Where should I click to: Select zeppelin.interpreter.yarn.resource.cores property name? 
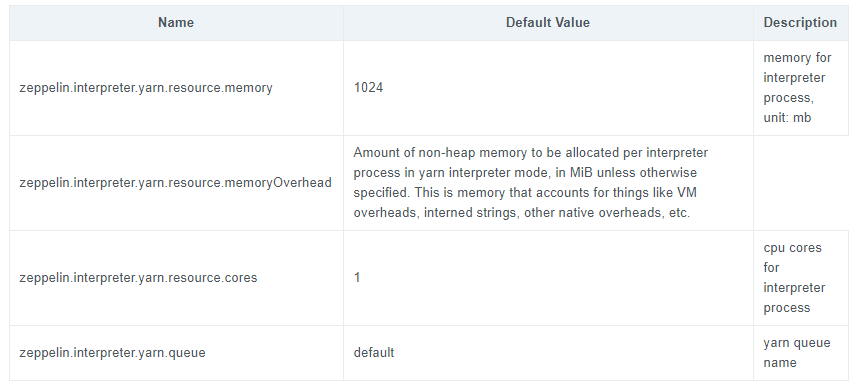(x=138, y=278)
